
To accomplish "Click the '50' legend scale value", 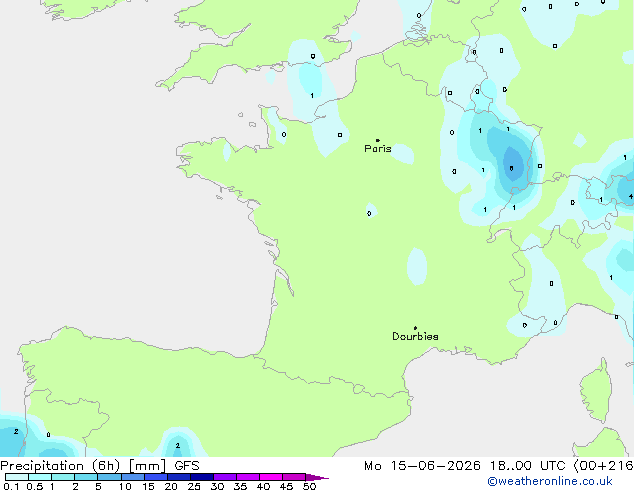I will pos(309,486).
